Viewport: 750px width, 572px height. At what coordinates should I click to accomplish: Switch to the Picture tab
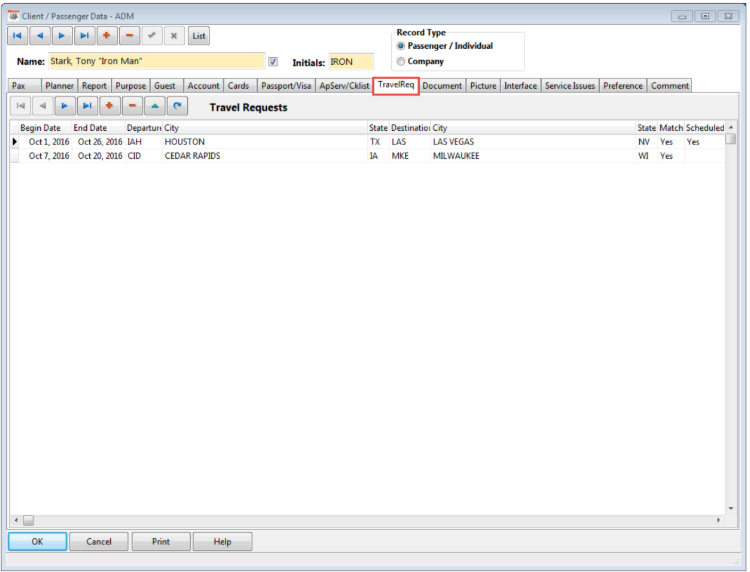pyautogui.click(x=483, y=86)
